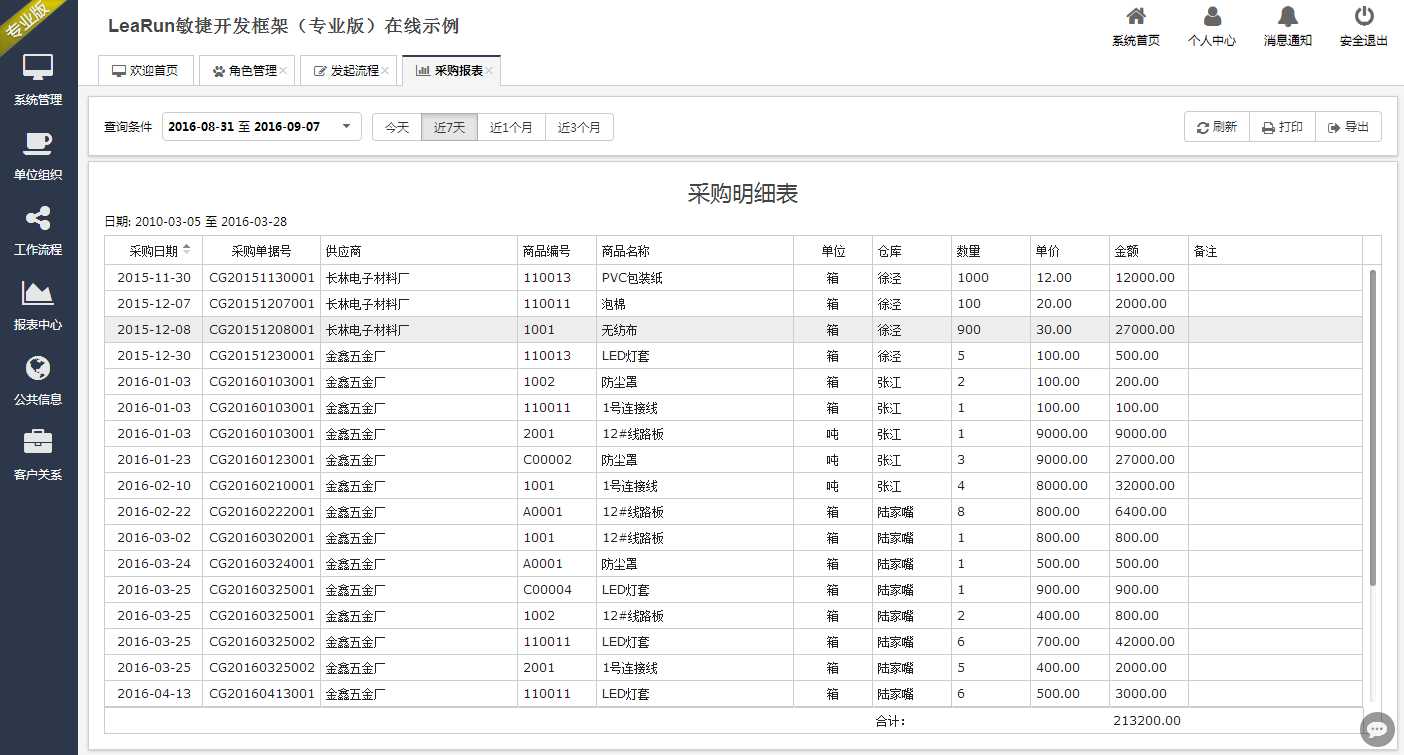Click the 仓库 column header

(x=912, y=251)
